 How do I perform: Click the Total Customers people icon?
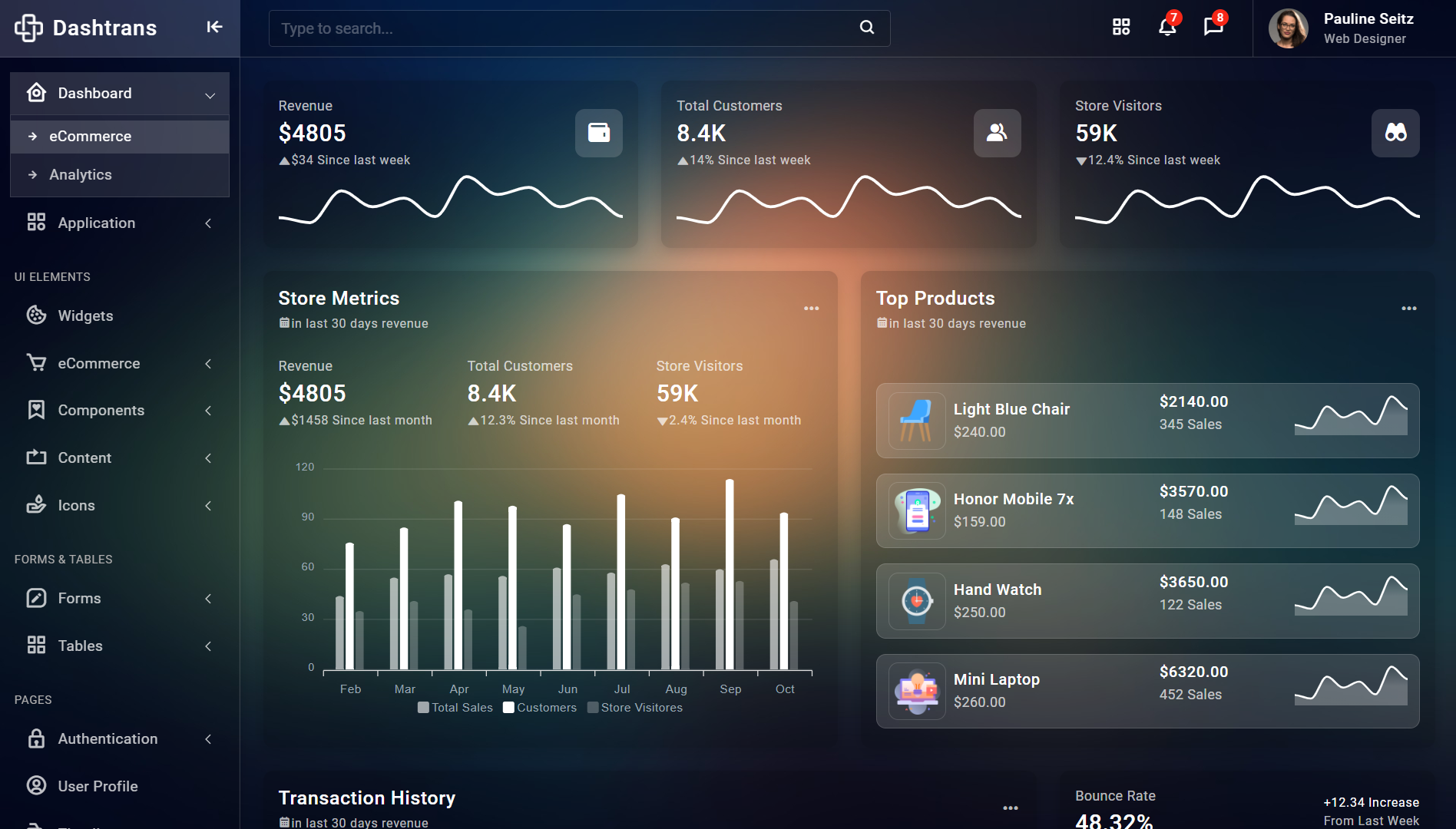pos(997,133)
